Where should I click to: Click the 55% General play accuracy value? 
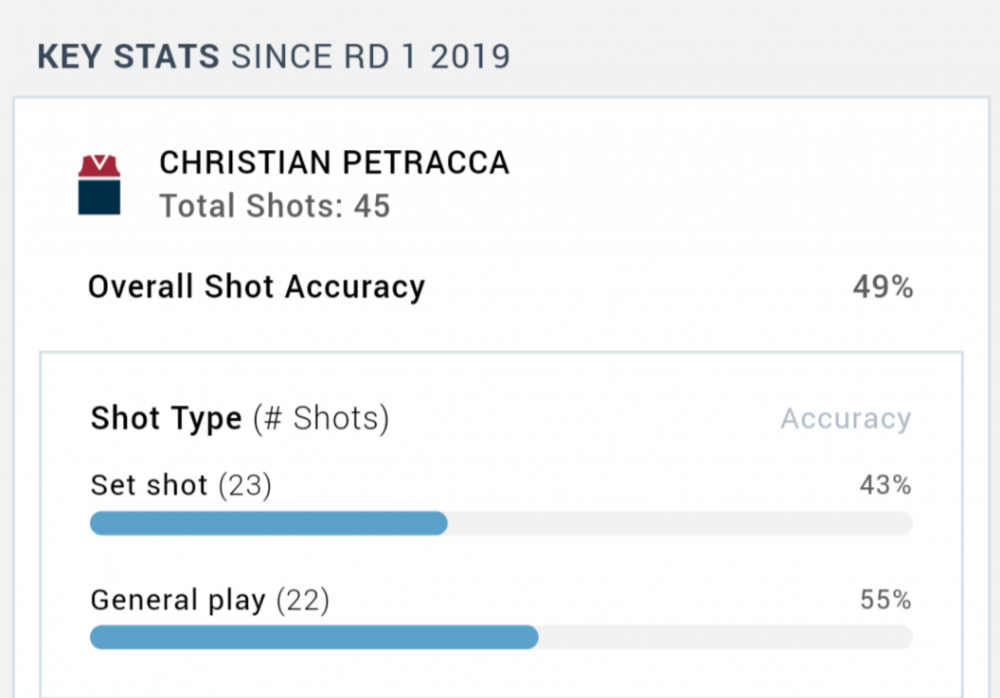[885, 600]
